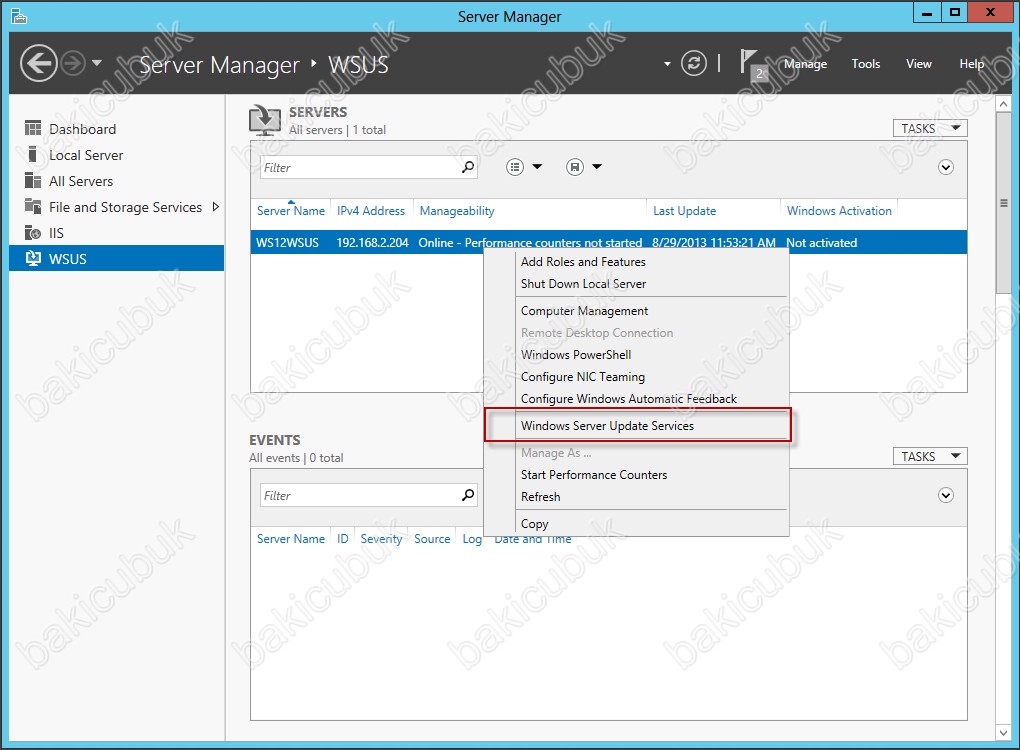Sort servers by IPv4 Address column

[371, 211]
